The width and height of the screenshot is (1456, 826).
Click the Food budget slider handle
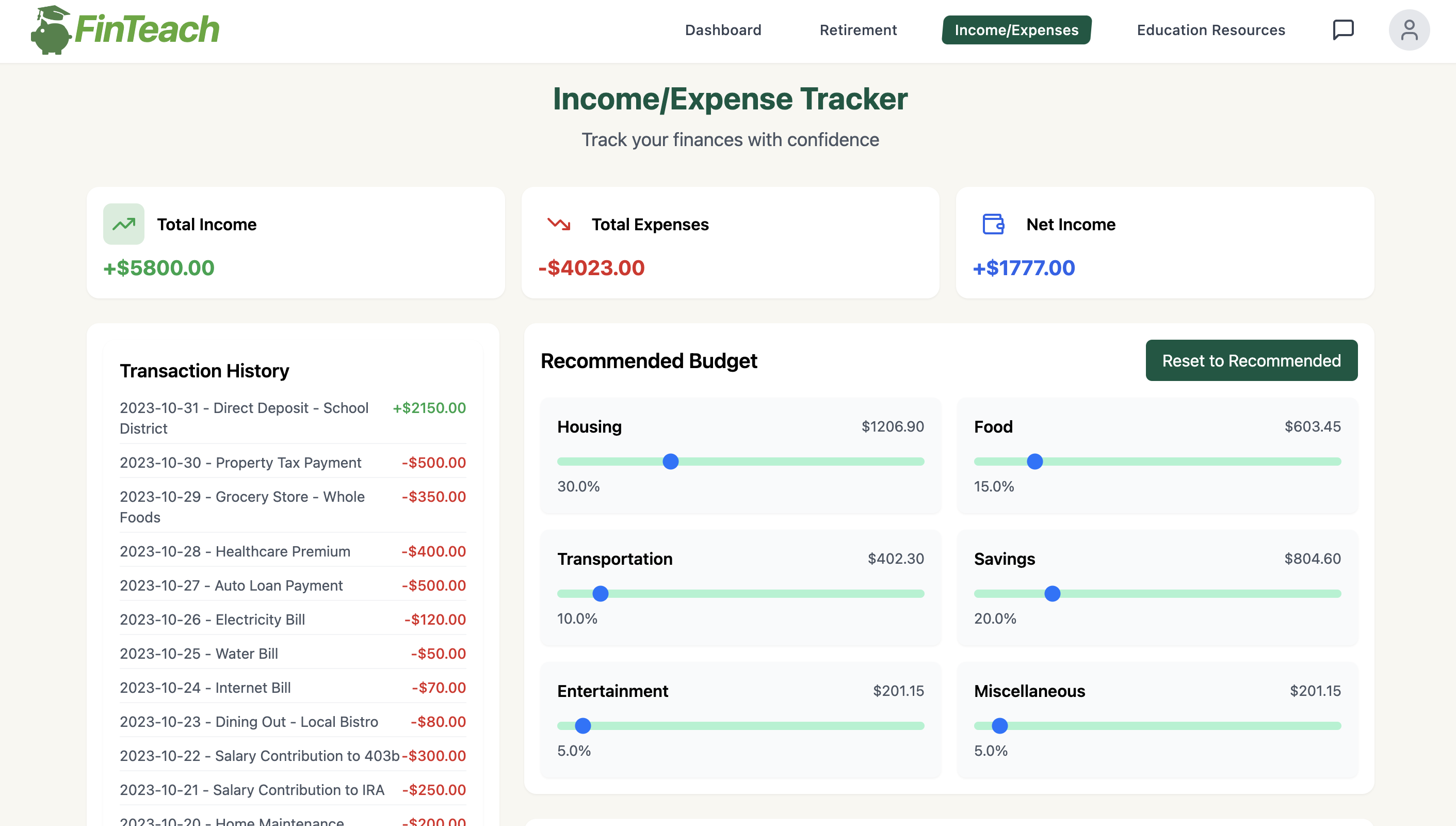point(1034,461)
